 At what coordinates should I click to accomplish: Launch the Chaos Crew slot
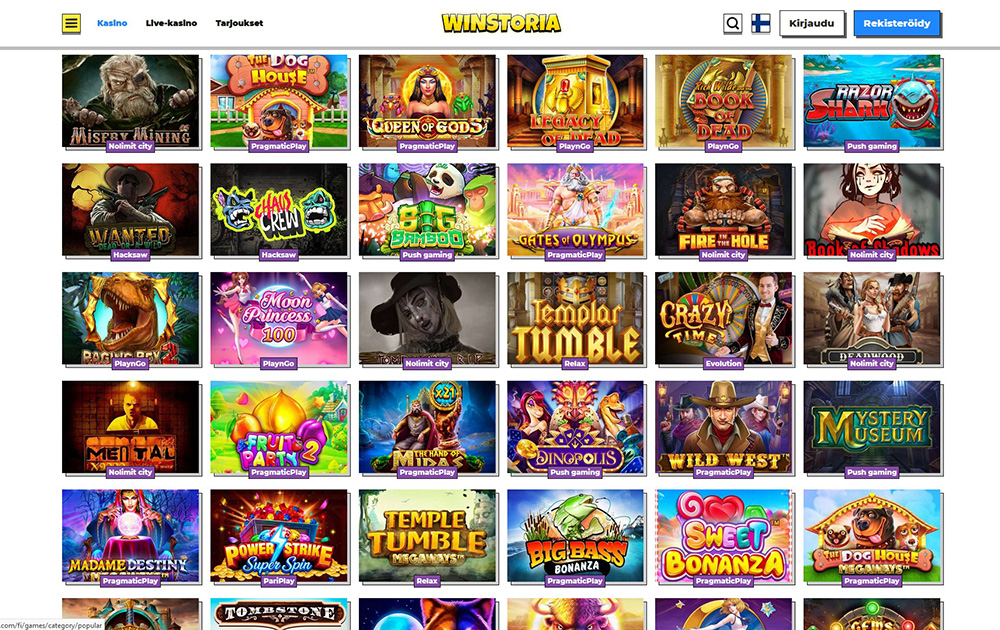(279, 210)
